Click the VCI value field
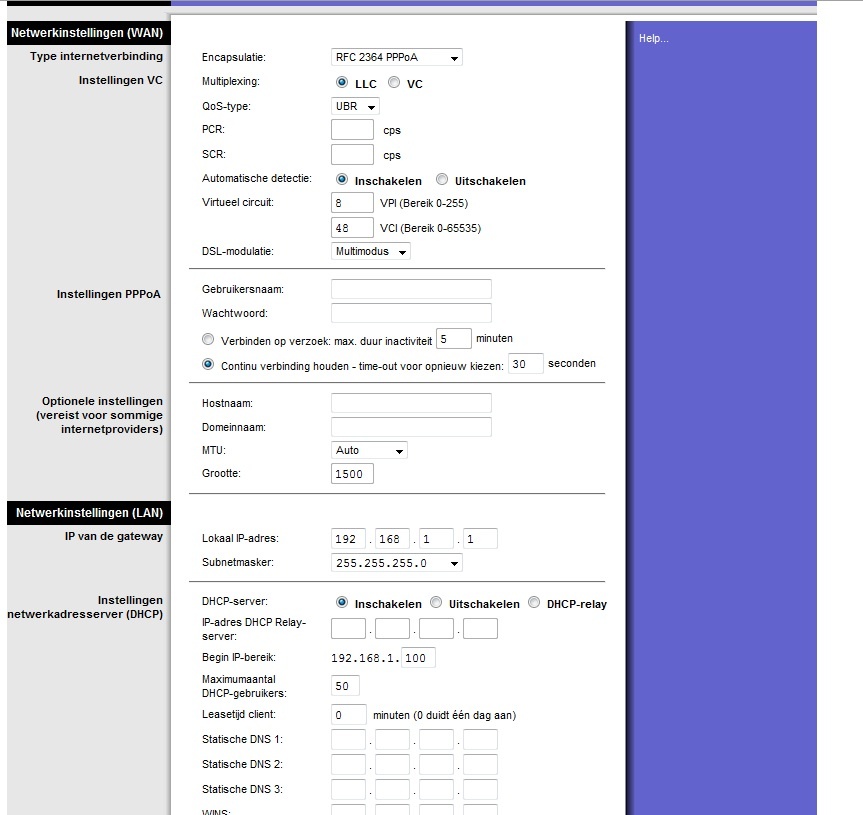This screenshot has width=863, height=815. (x=352, y=227)
